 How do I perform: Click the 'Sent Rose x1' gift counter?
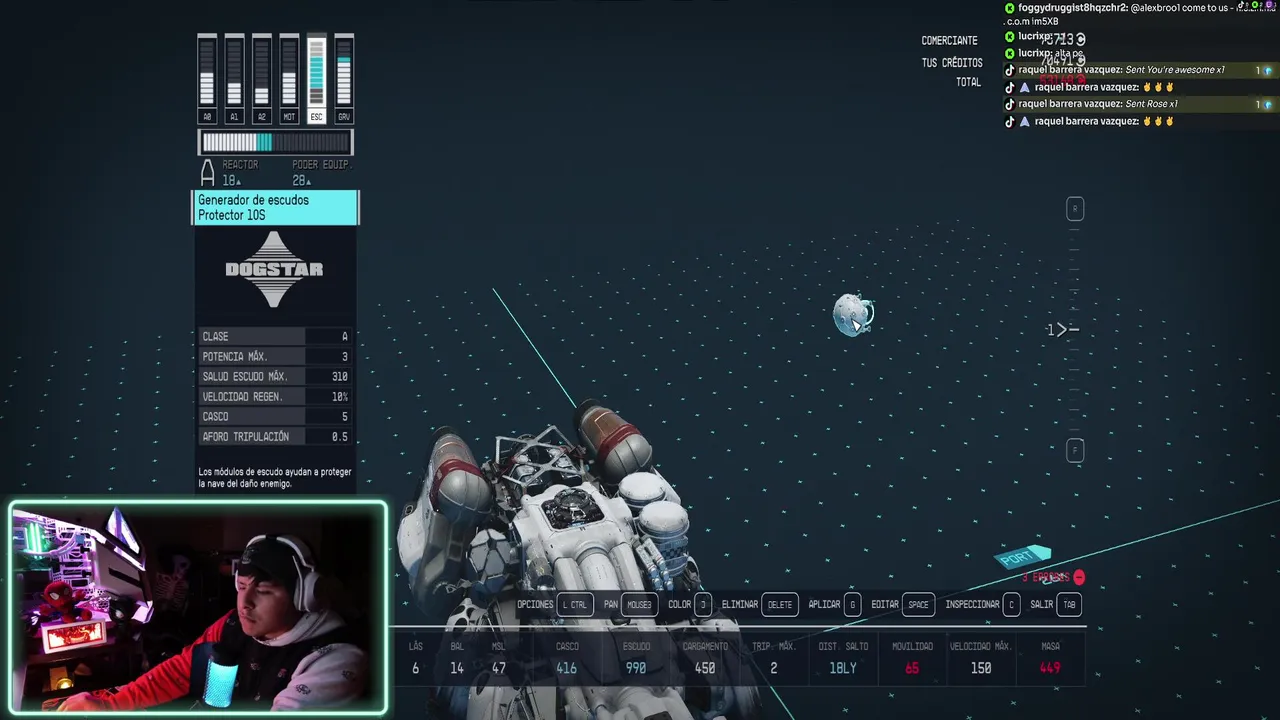click(x=1264, y=104)
